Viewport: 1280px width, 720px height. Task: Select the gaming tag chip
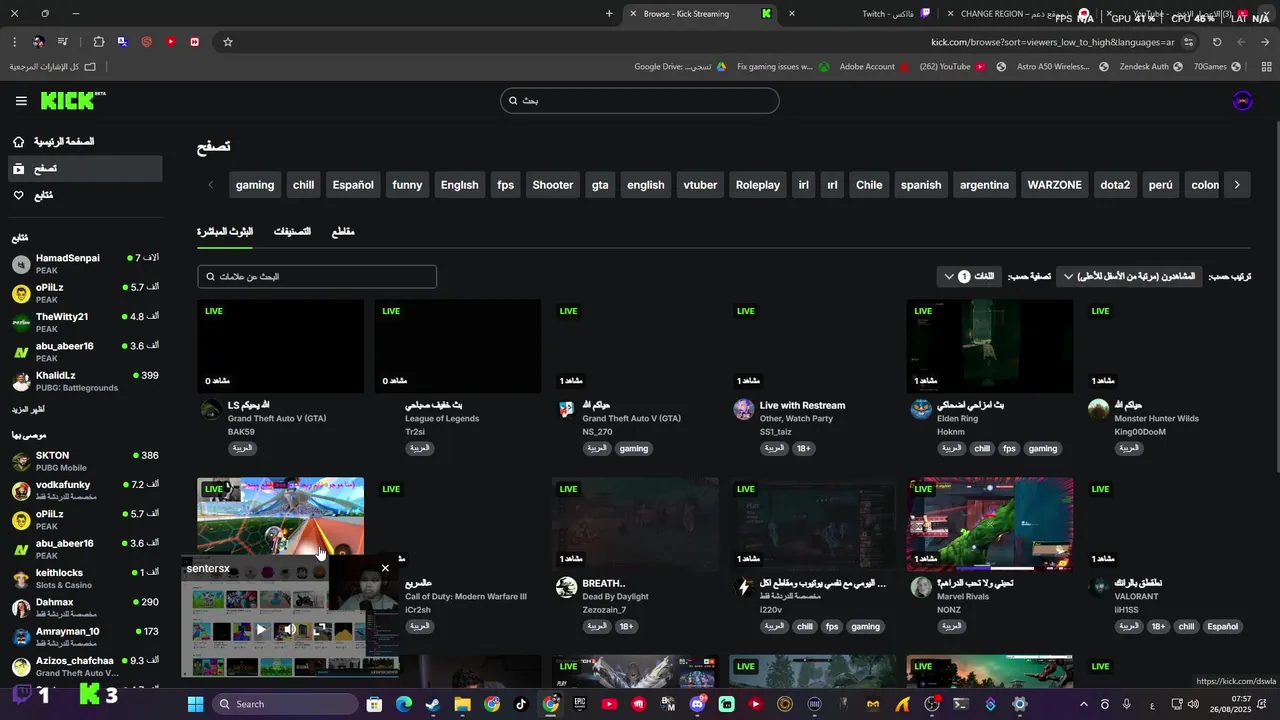click(255, 185)
